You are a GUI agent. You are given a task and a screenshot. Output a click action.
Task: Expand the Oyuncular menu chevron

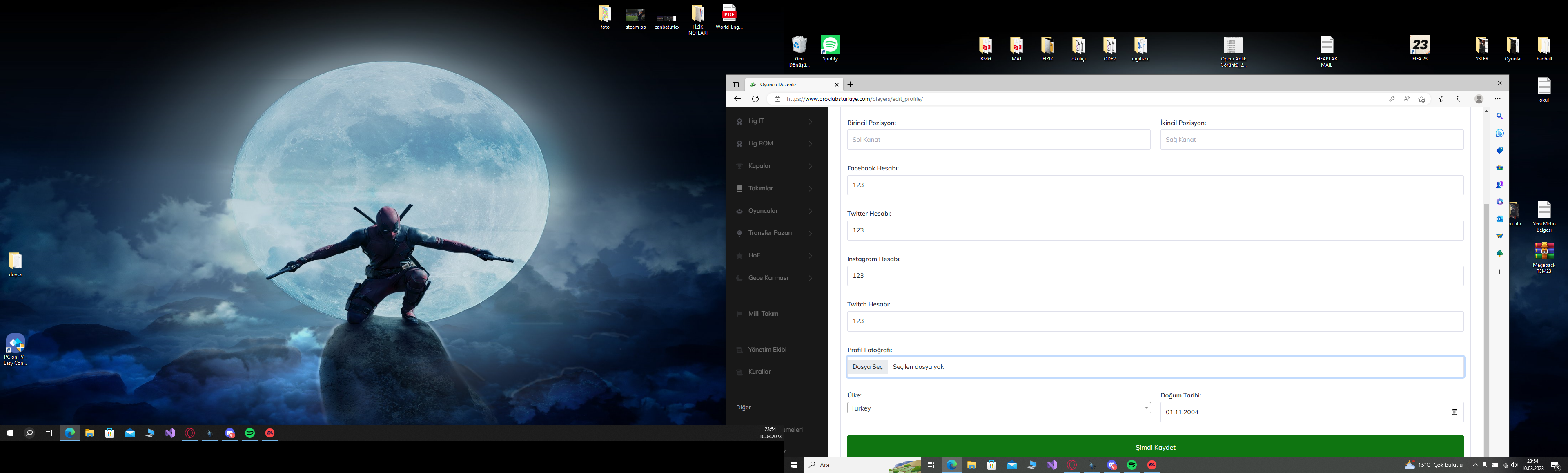[810, 211]
